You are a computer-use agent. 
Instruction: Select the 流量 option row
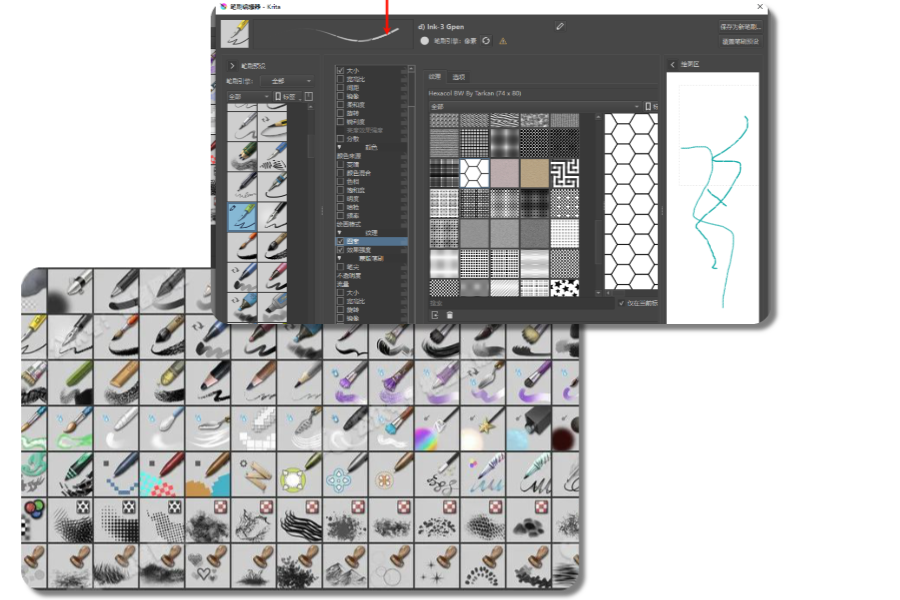(x=371, y=284)
